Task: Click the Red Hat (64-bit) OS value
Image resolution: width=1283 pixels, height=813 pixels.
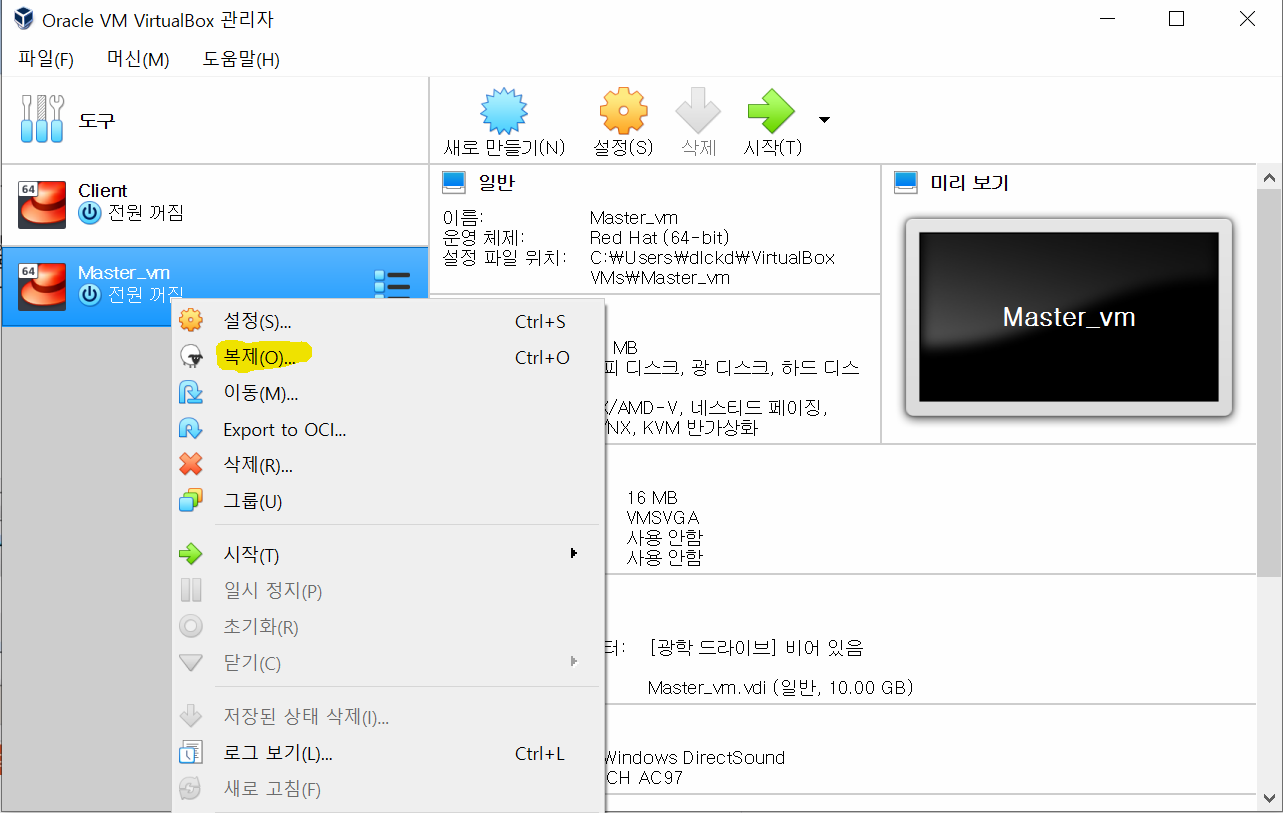Action: click(660, 237)
